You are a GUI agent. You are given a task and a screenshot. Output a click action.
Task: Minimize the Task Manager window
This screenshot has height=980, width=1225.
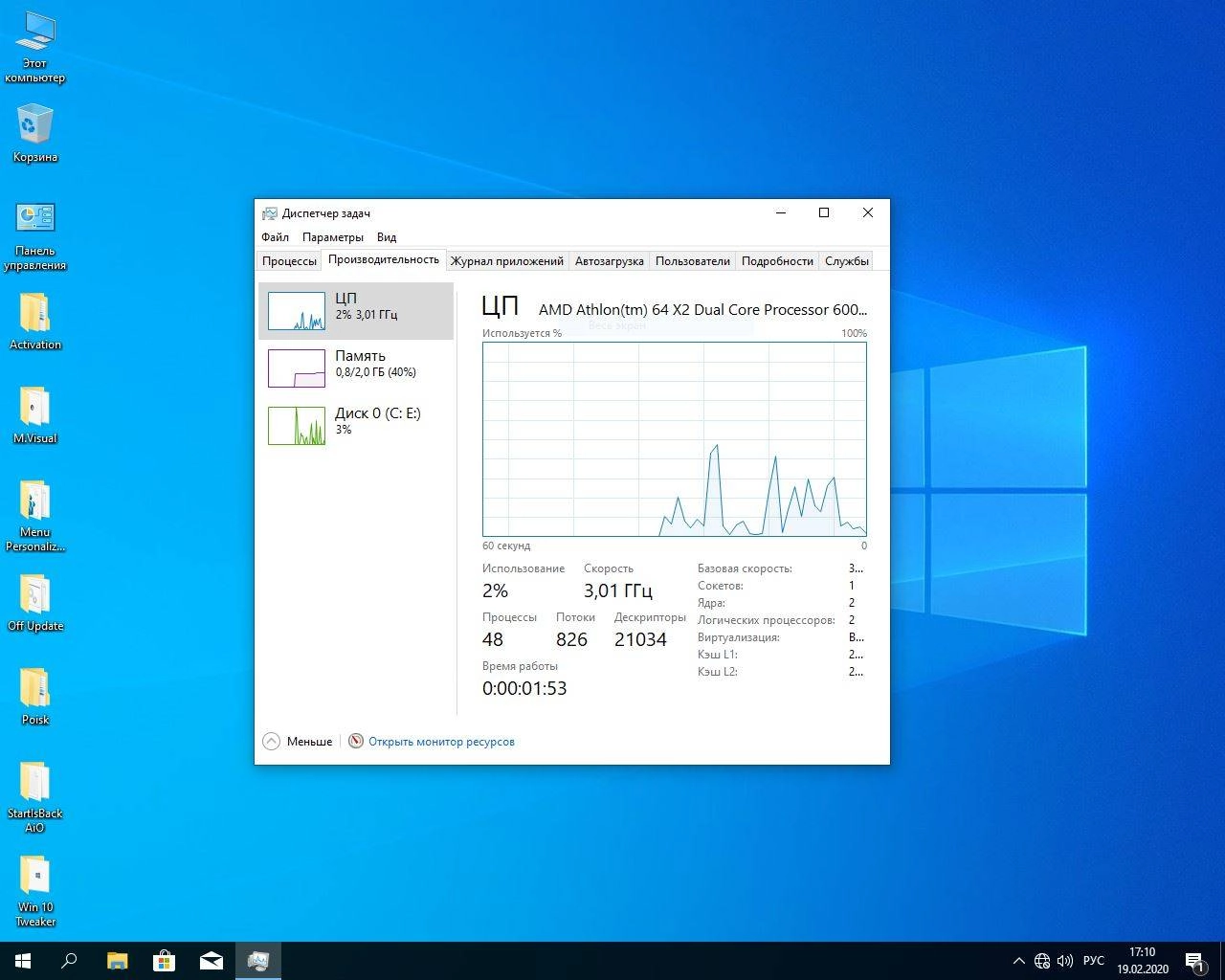pyautogui.click(x=781, y=212)
